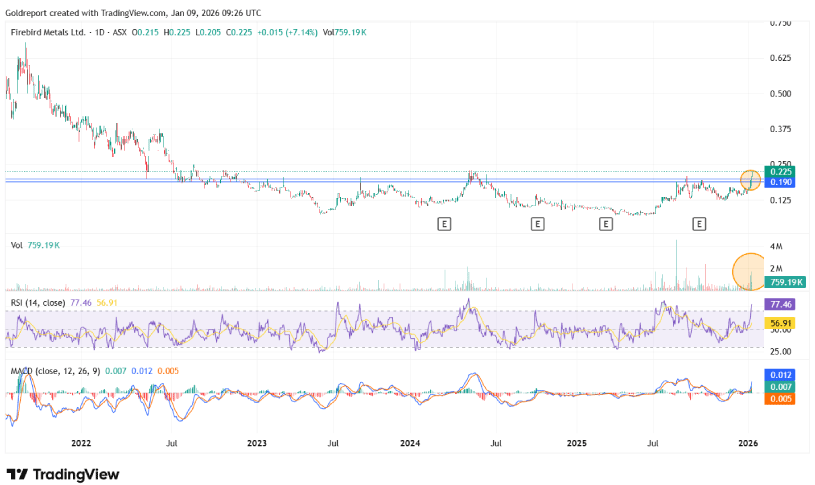The width and height of the screenshot is (815, 485).
Task: Click the orange 0.005 MACD value label
Action: [x=778, y=399]
